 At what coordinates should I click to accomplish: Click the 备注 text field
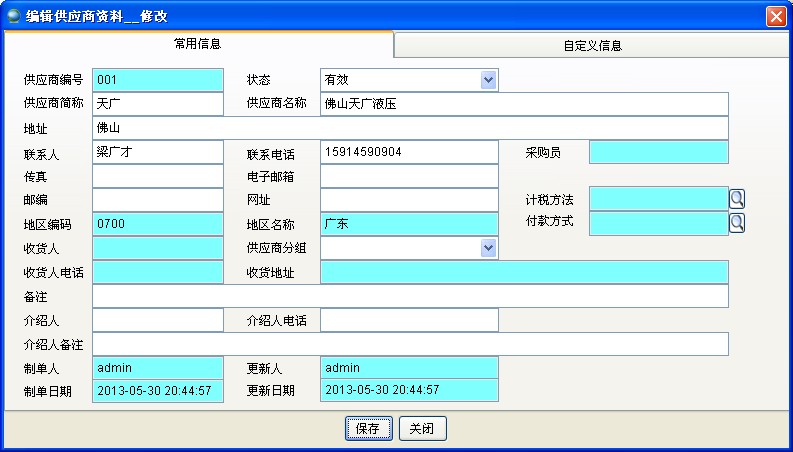pyautogui.click(x=410, y=296)
